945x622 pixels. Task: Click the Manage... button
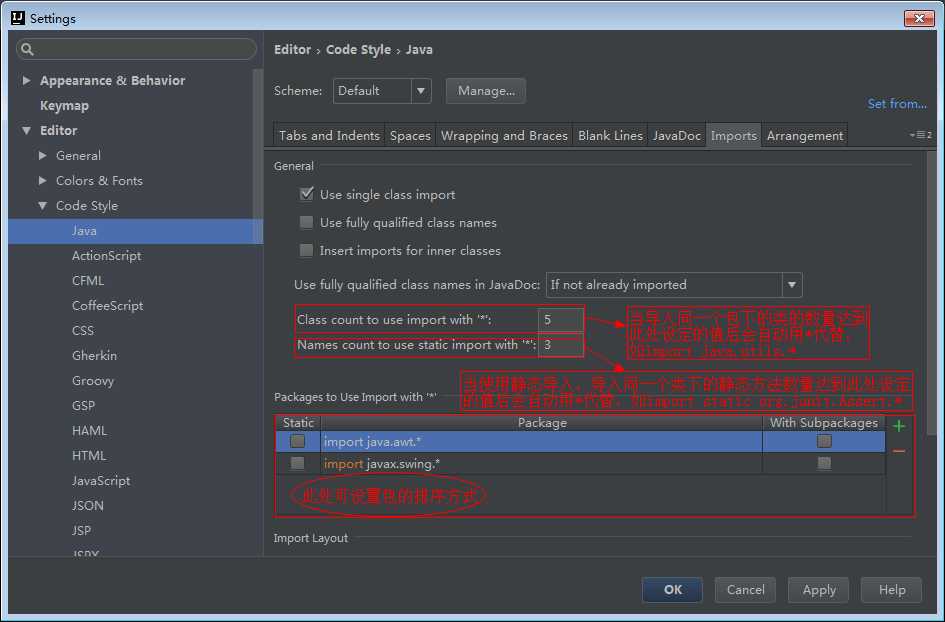coord(486,91)
